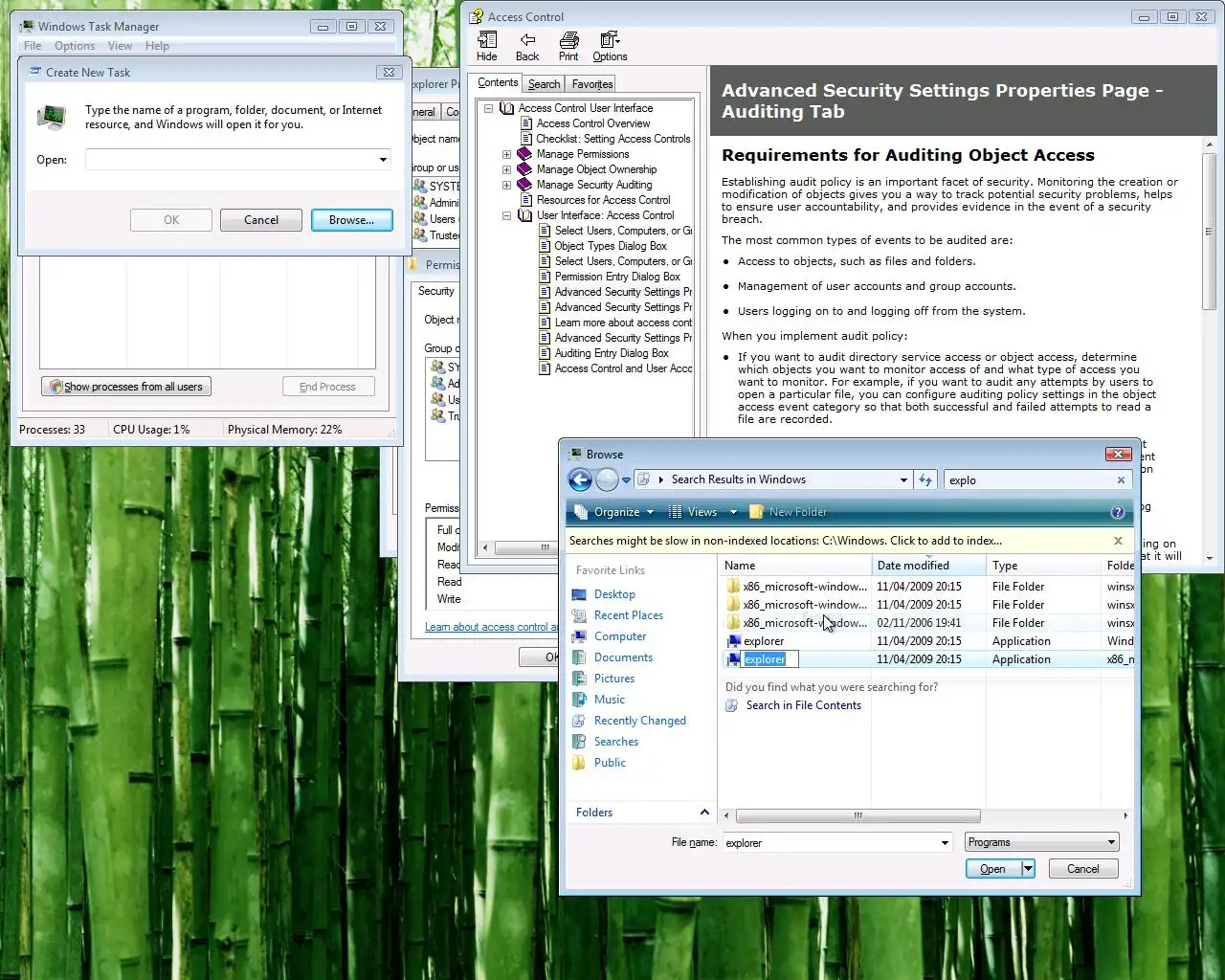
Task: Open the Organize dropdown menu
Action: pos(623,512)
